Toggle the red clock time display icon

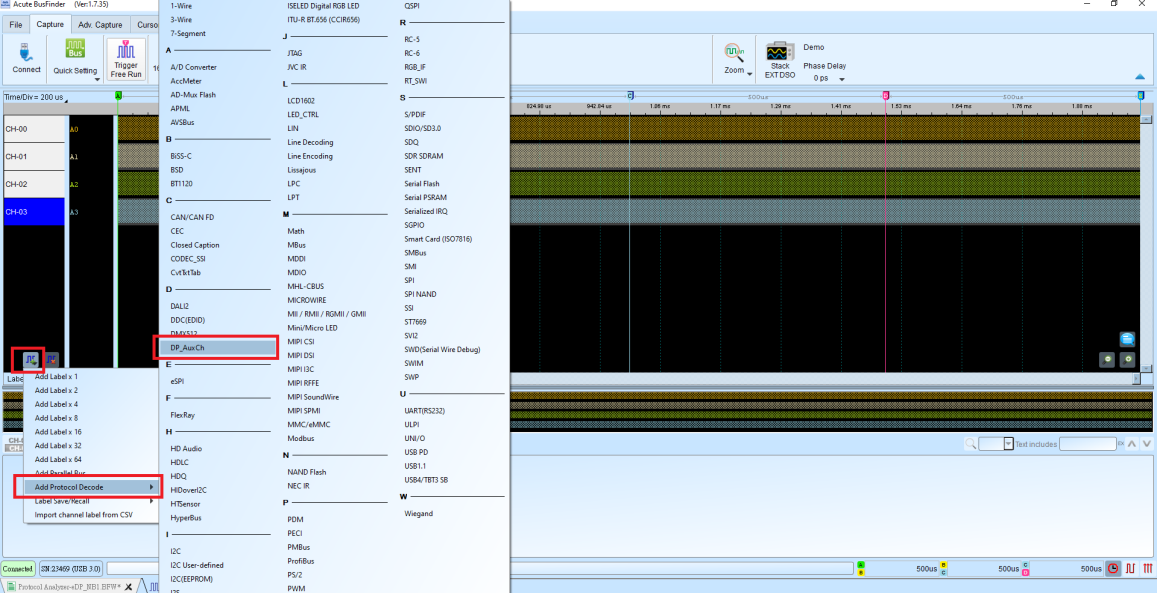pos(1113,569)
